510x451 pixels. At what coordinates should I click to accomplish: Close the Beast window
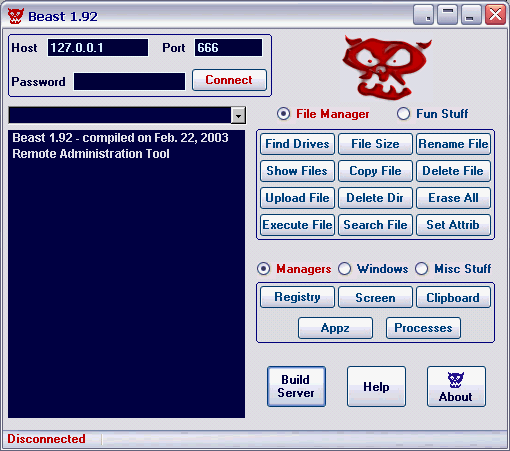[495, 15]
